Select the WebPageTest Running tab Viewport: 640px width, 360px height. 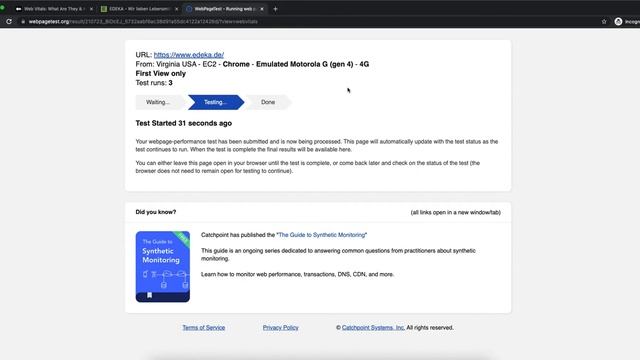coord(225,9)
